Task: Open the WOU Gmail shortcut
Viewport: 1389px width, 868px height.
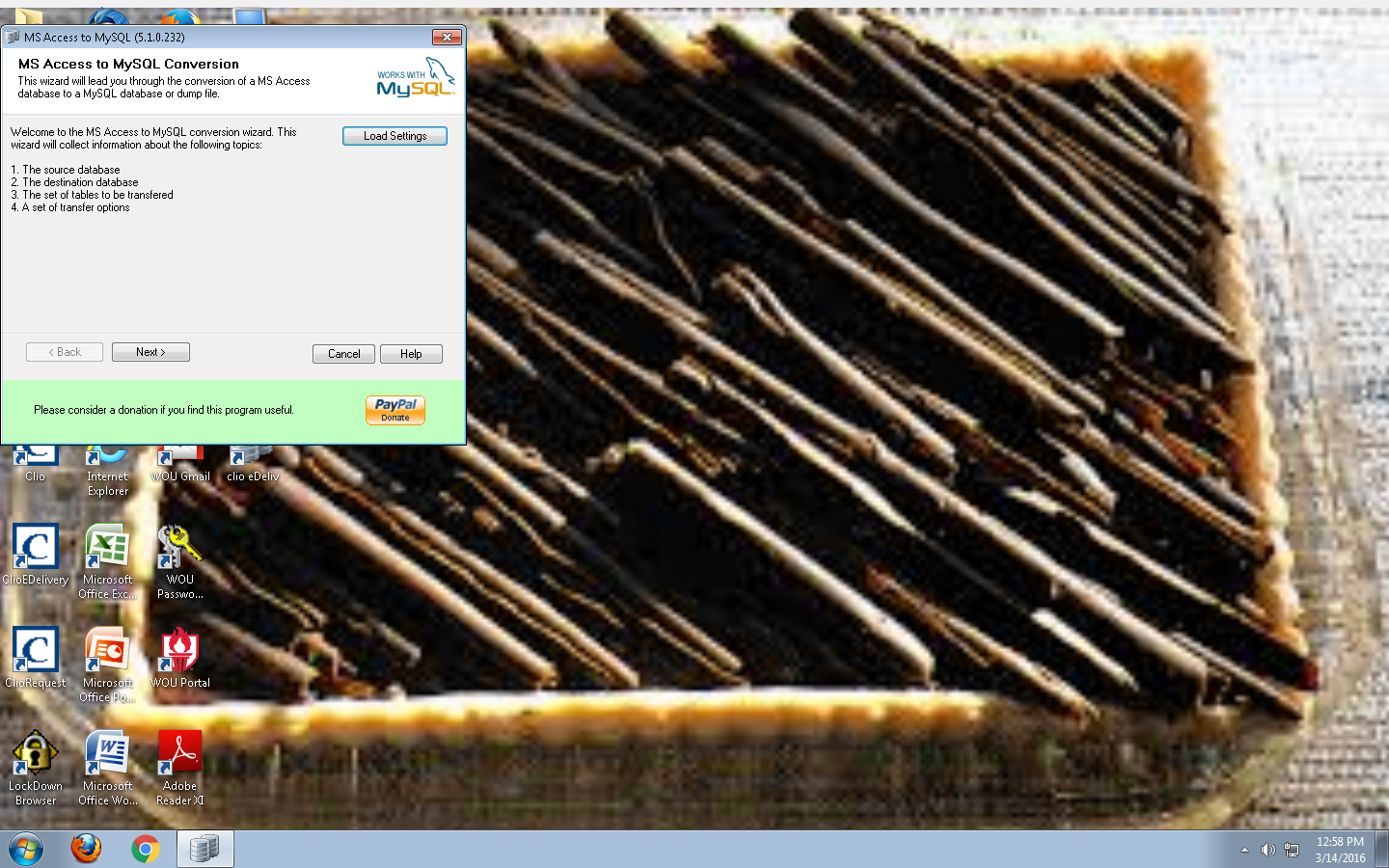Action: tap(180, 463)
